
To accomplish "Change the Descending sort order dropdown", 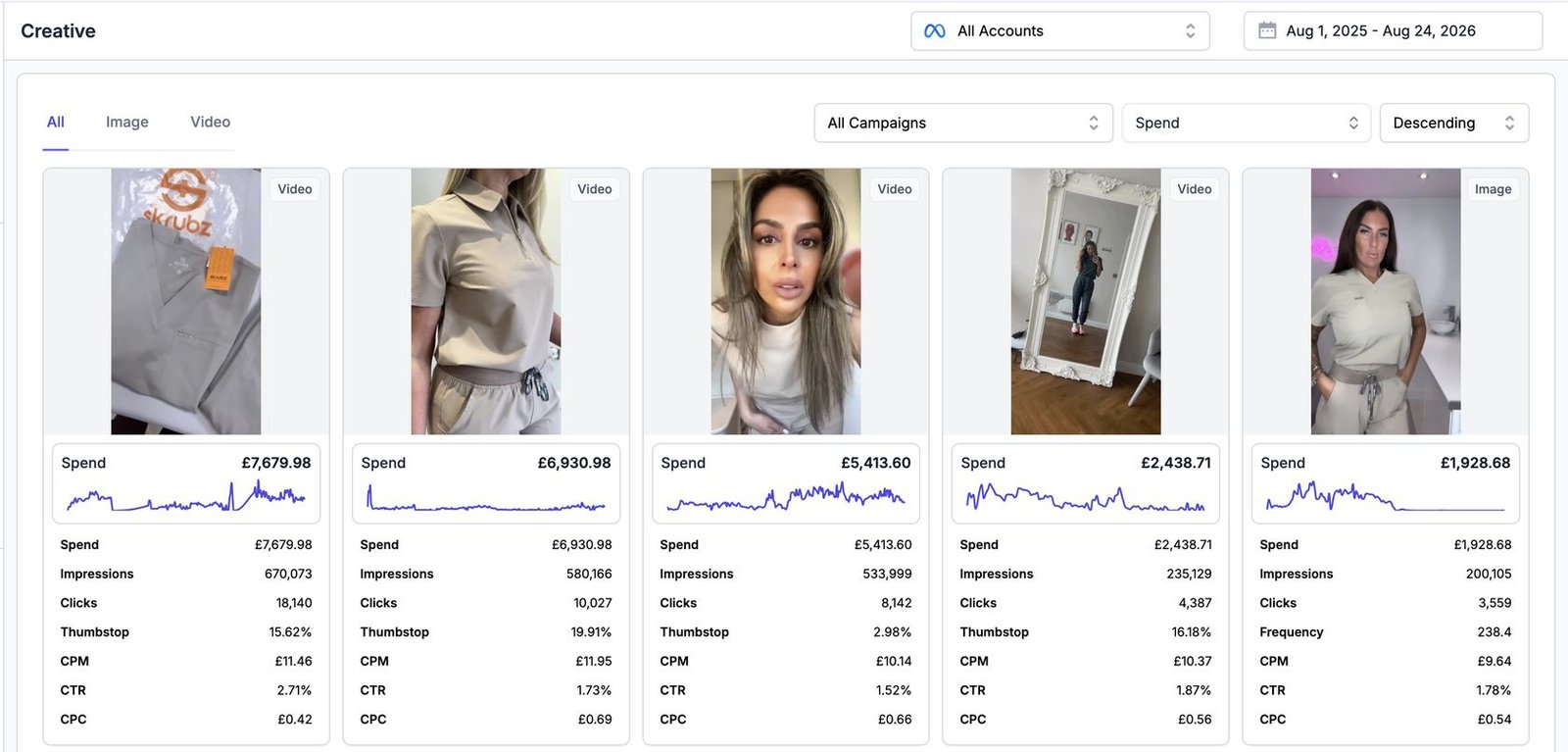I will tap(1453, 123).
